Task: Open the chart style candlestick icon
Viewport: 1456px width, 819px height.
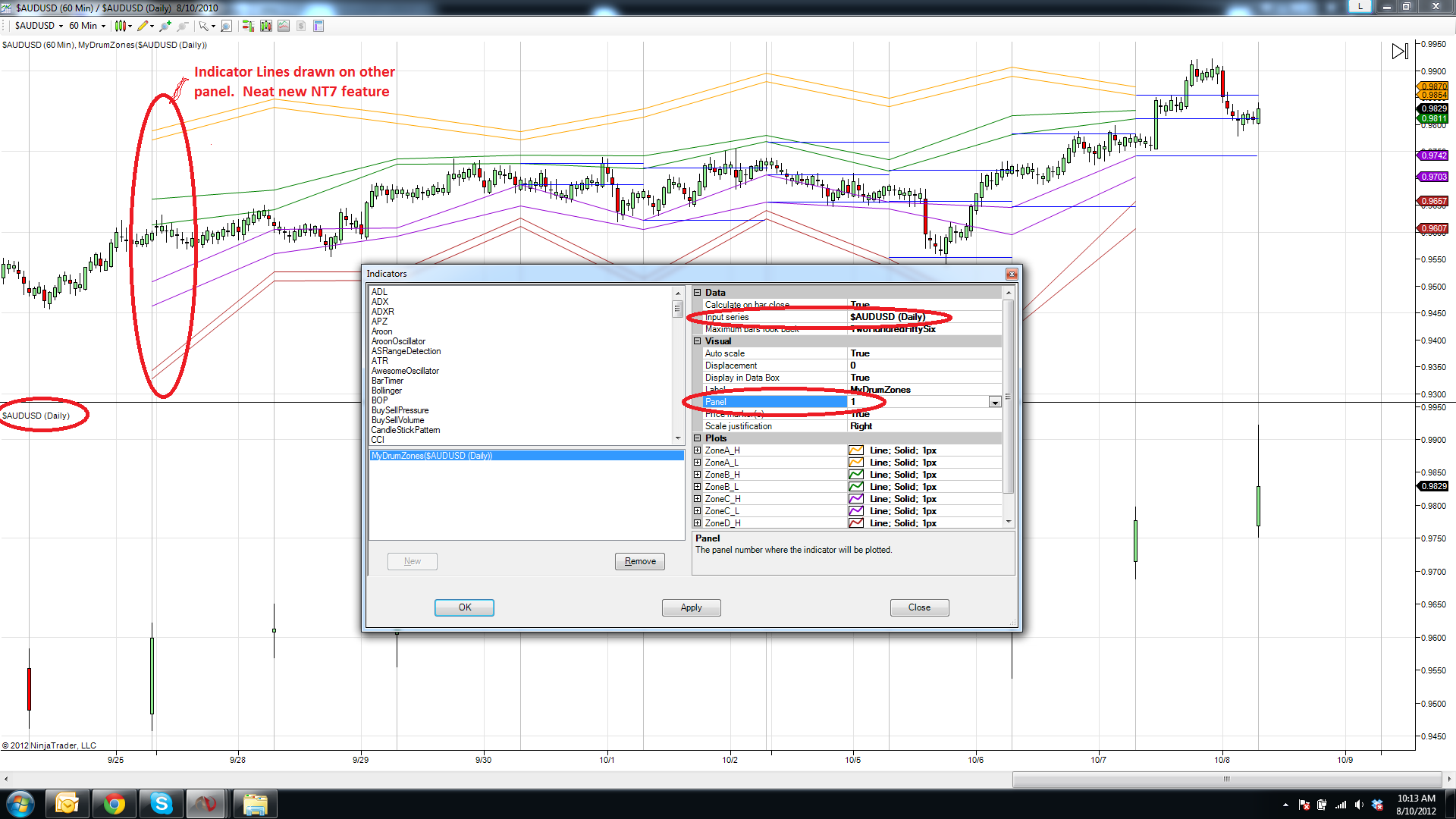Action: (x=120, y=26)
